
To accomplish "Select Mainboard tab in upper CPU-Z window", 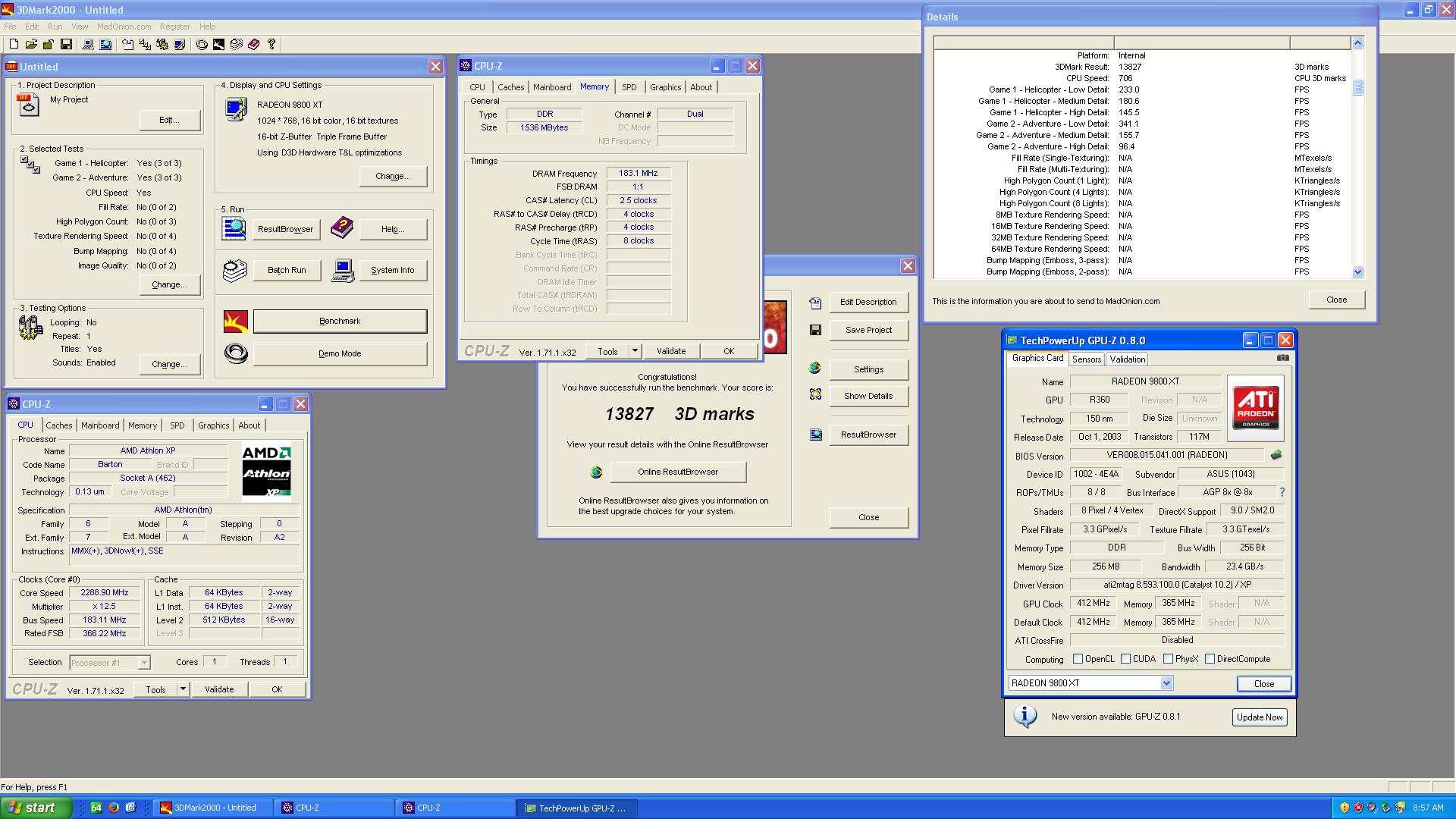I will [552, 87].
